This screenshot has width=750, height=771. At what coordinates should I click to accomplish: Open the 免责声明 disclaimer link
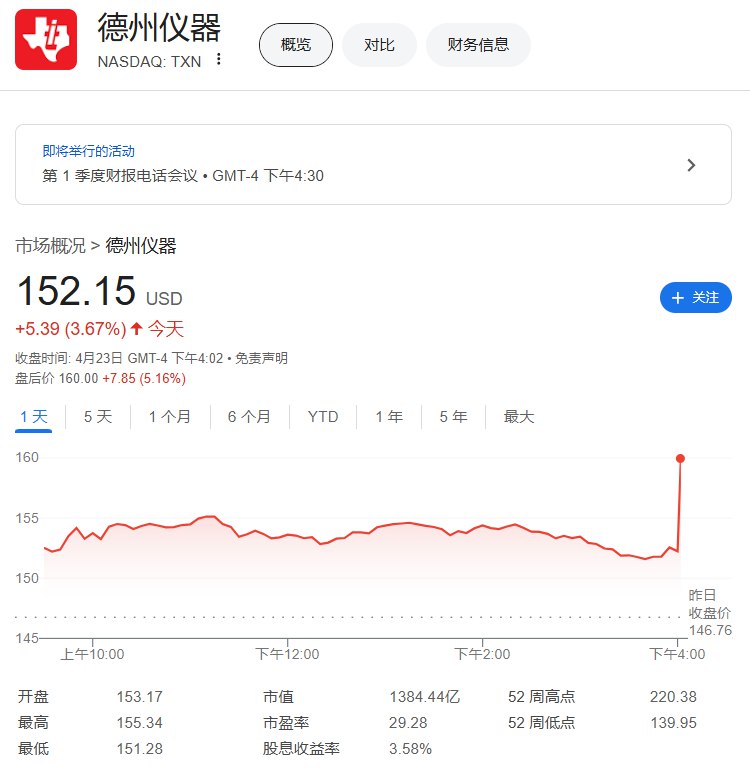[x=261, y=358]
